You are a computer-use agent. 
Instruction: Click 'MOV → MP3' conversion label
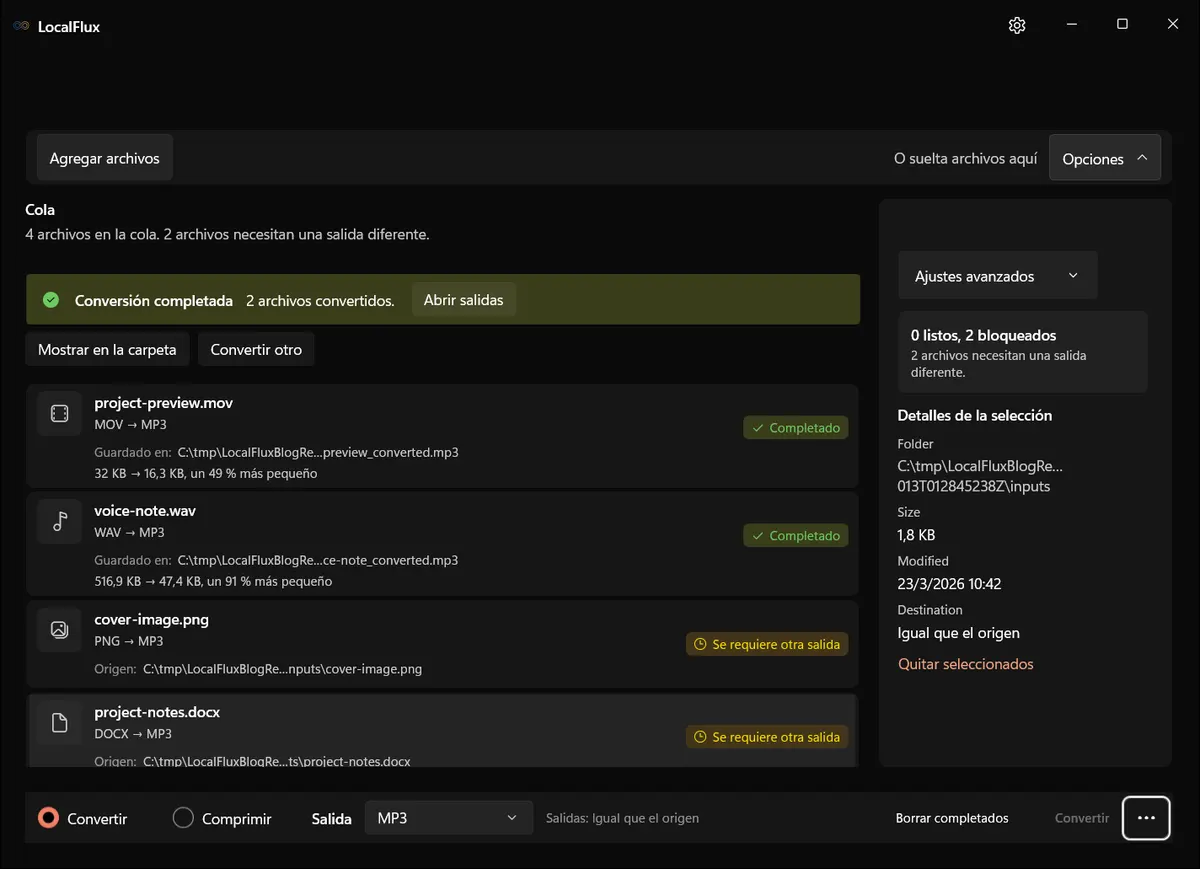(x=130, y=425)
